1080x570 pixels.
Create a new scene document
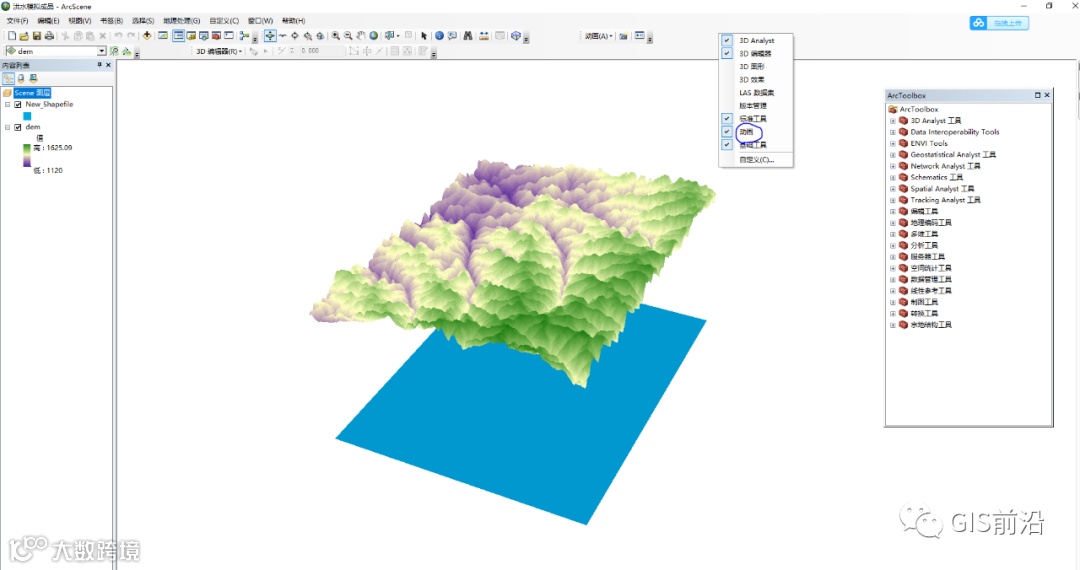point(12,36)
